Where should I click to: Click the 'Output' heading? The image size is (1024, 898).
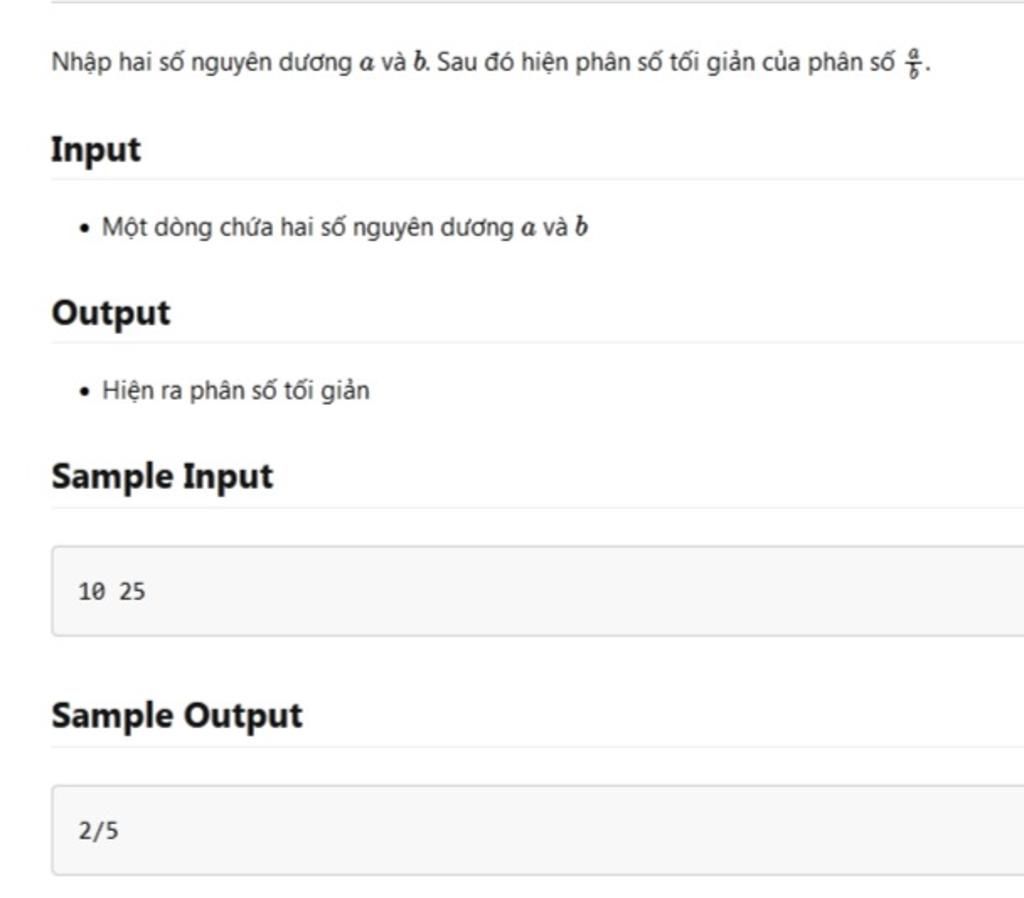pyautogui.click(x=111, y=313)
